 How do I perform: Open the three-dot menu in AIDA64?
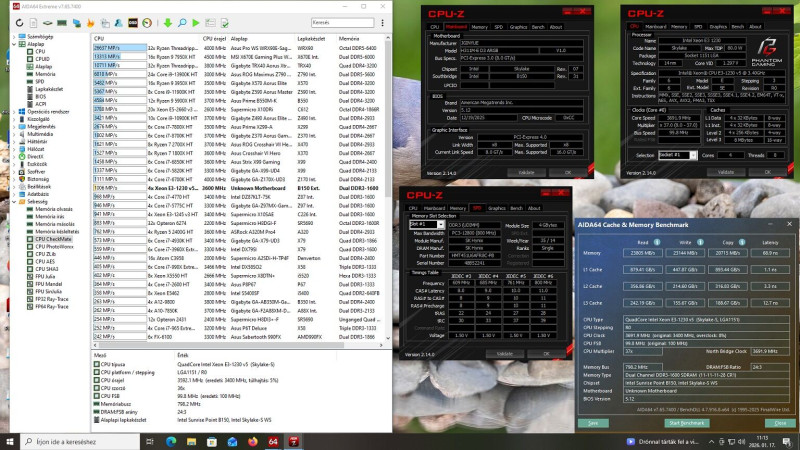coord(382,23)
